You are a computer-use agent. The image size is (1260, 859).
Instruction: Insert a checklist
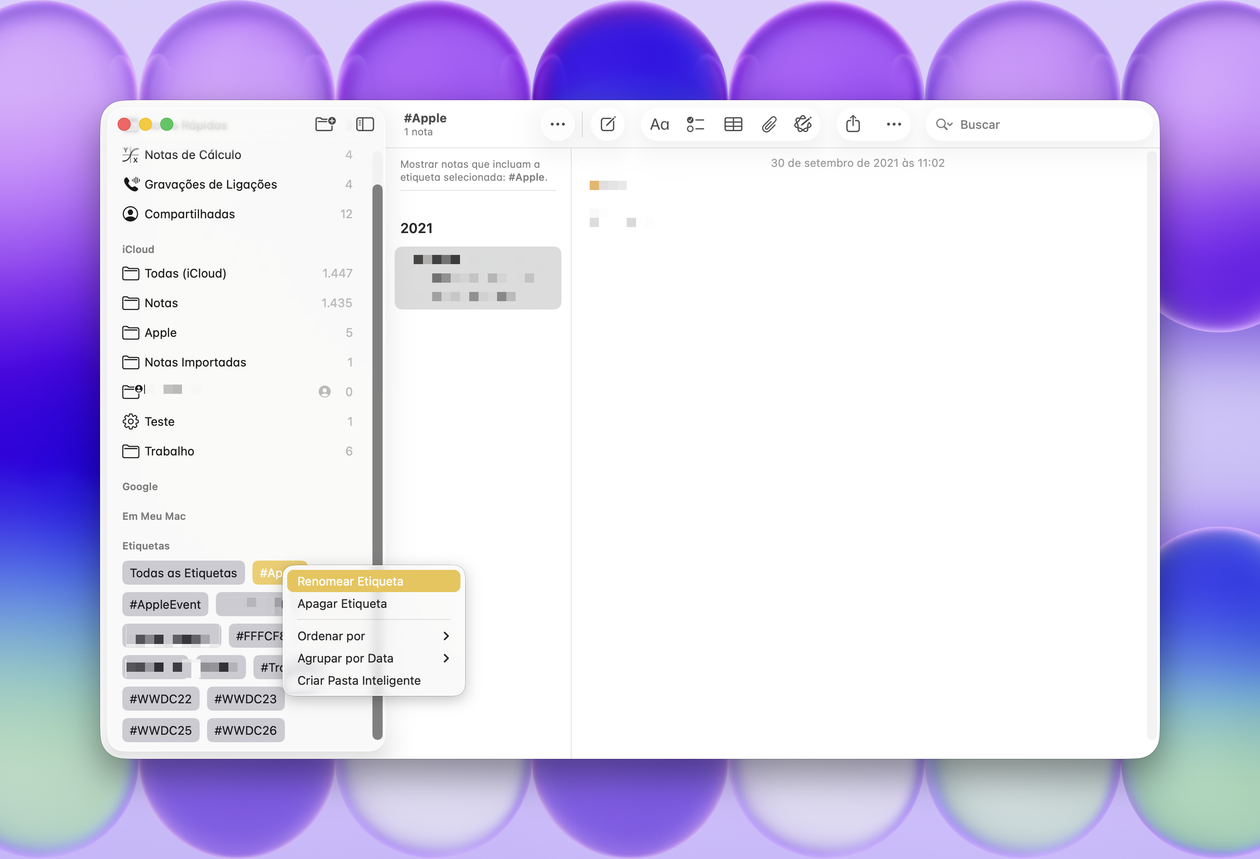coord(695,124)
